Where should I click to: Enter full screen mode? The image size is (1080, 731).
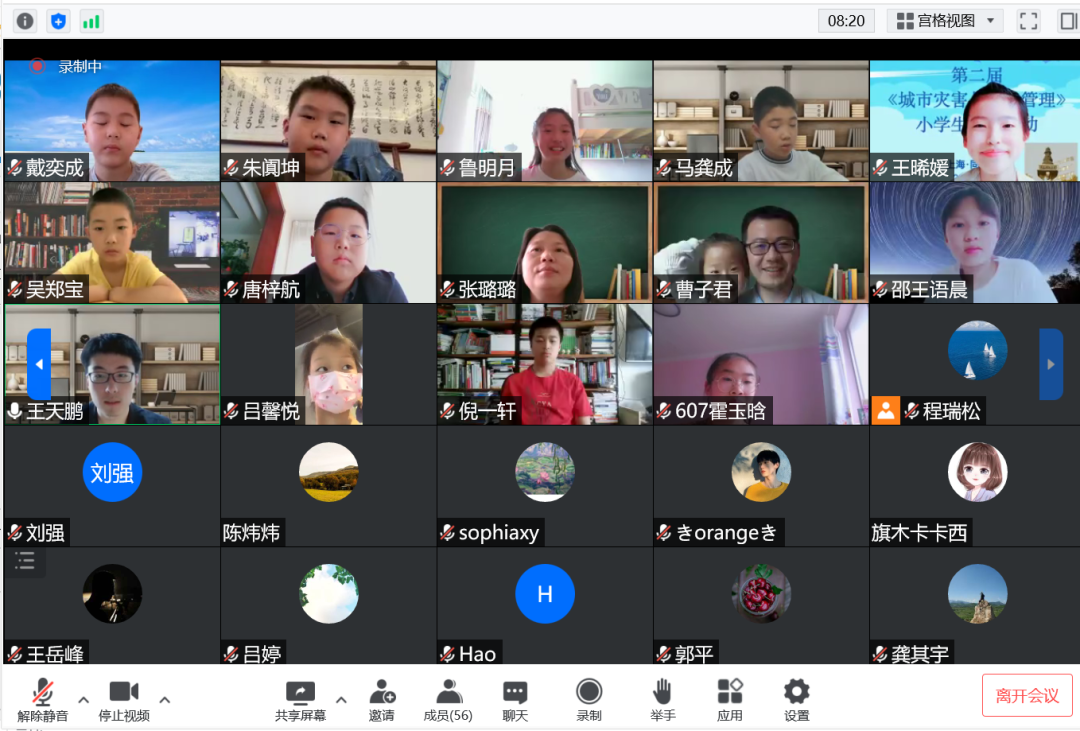[1028, 21]
